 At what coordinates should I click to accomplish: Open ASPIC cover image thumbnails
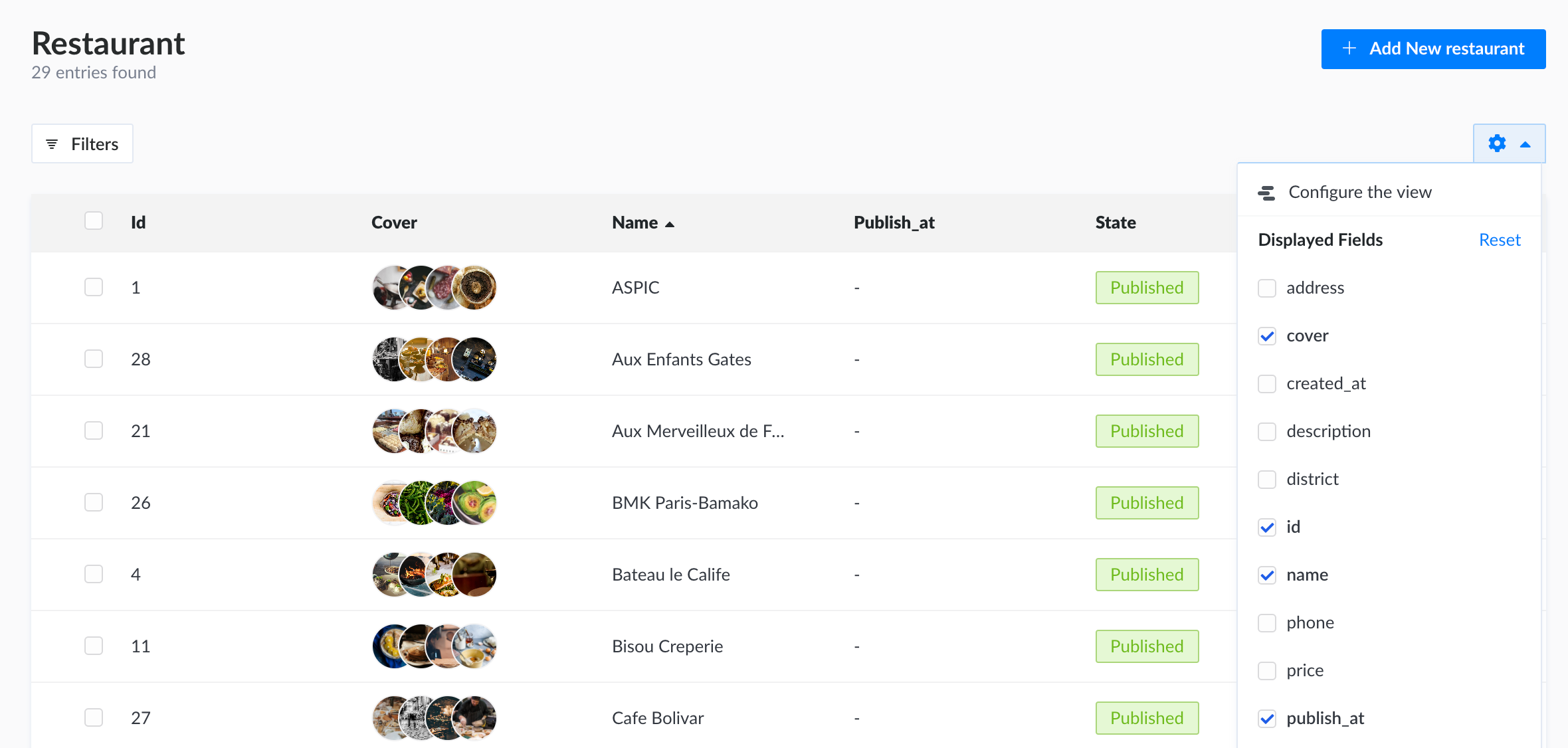click(x=435, y=288)
